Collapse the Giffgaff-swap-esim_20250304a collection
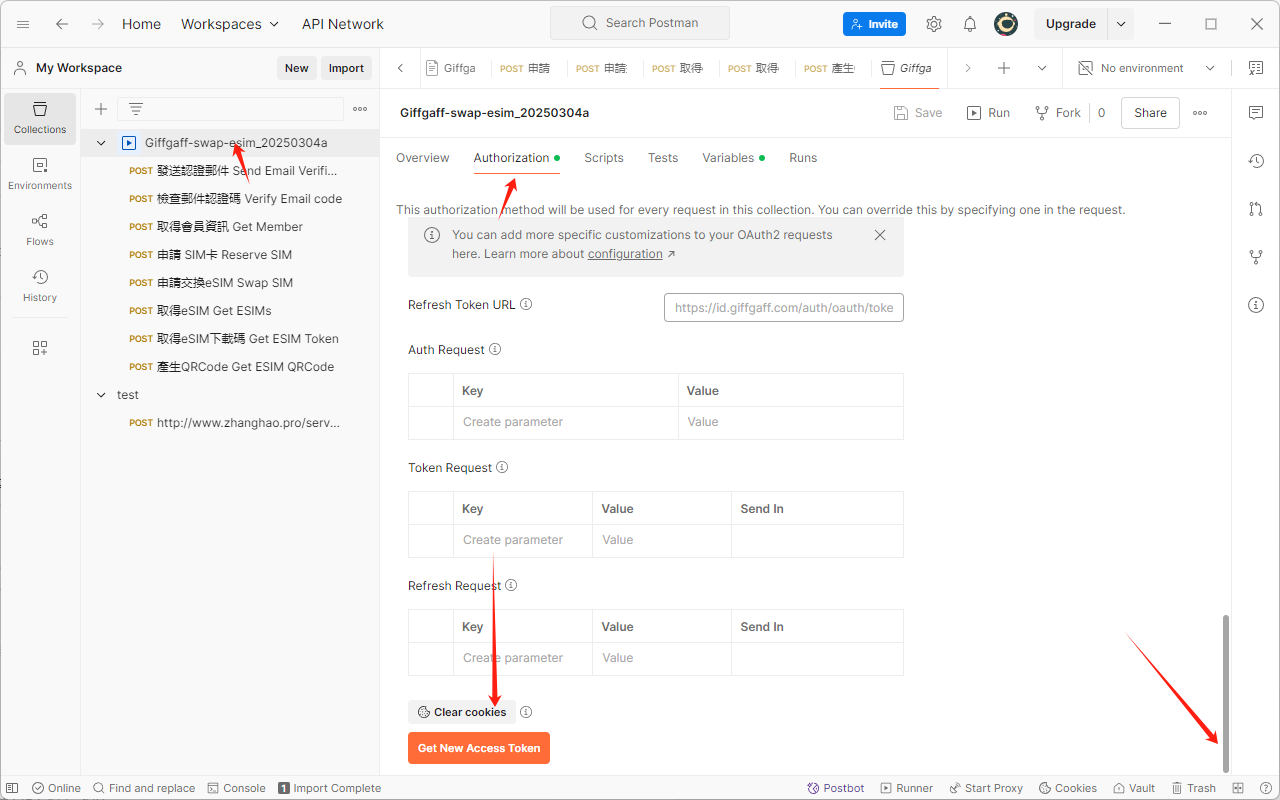Viewport: 1280px width, 800px height. tap(101, 143)
